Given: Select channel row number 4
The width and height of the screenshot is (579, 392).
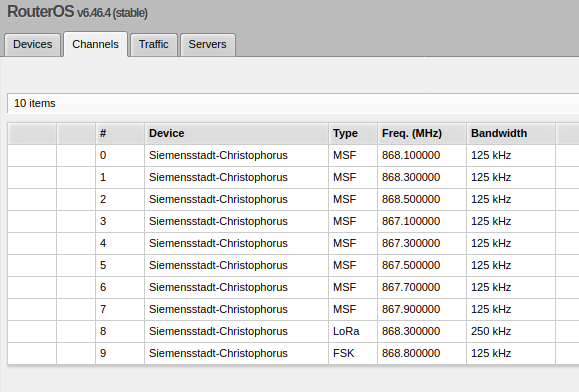Looking at the screenshot, I should point(293,243).
